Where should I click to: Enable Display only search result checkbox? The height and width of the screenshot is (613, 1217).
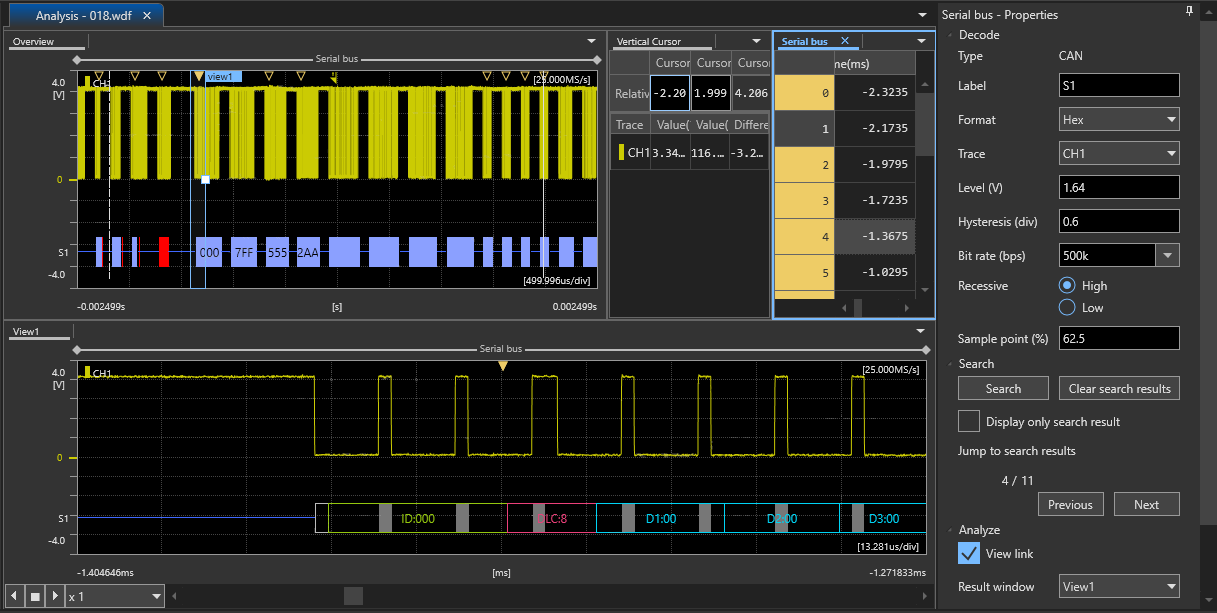[x=968, y=421]
